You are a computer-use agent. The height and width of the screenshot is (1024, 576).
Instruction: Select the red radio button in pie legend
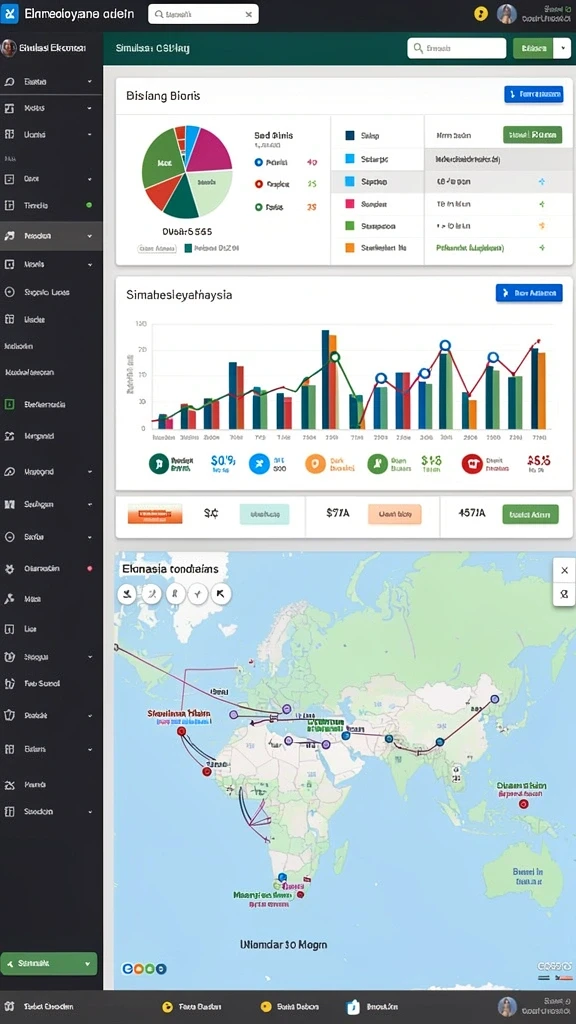point(259,184)
